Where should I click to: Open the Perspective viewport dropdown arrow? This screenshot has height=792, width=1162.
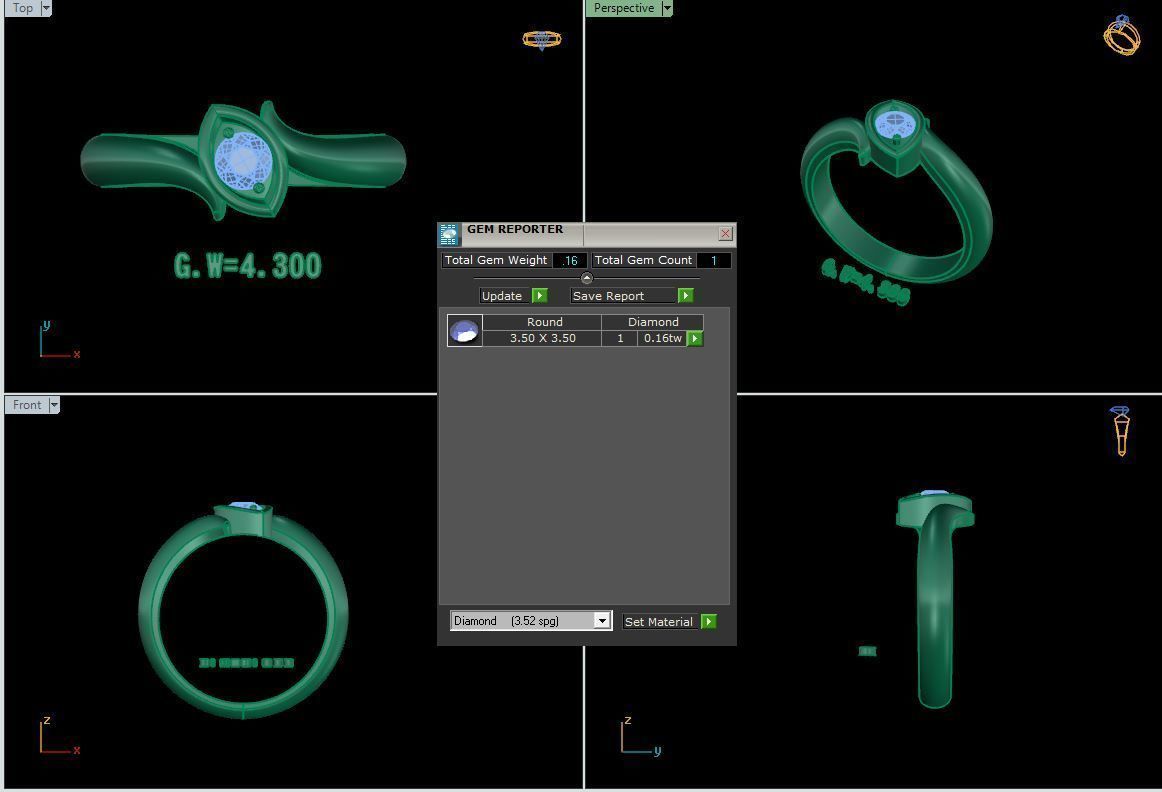click(x=667, y=8)
